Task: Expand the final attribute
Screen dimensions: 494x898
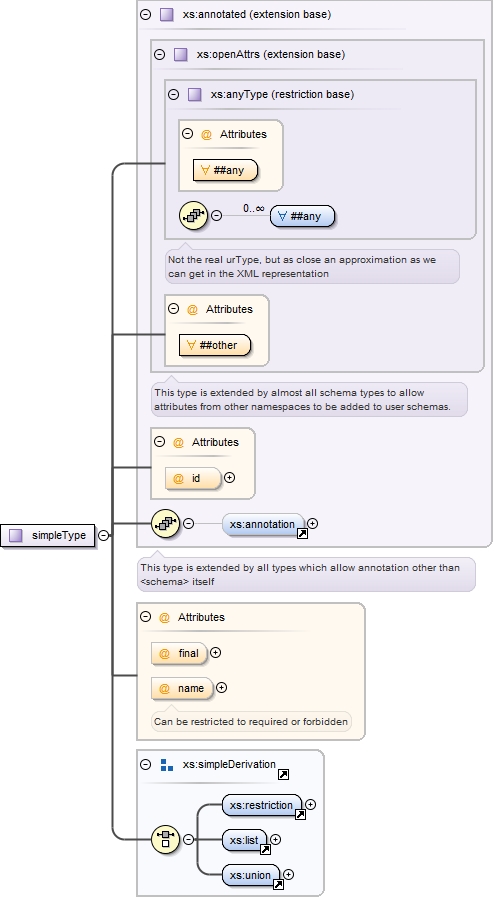Action: point(215,652)
